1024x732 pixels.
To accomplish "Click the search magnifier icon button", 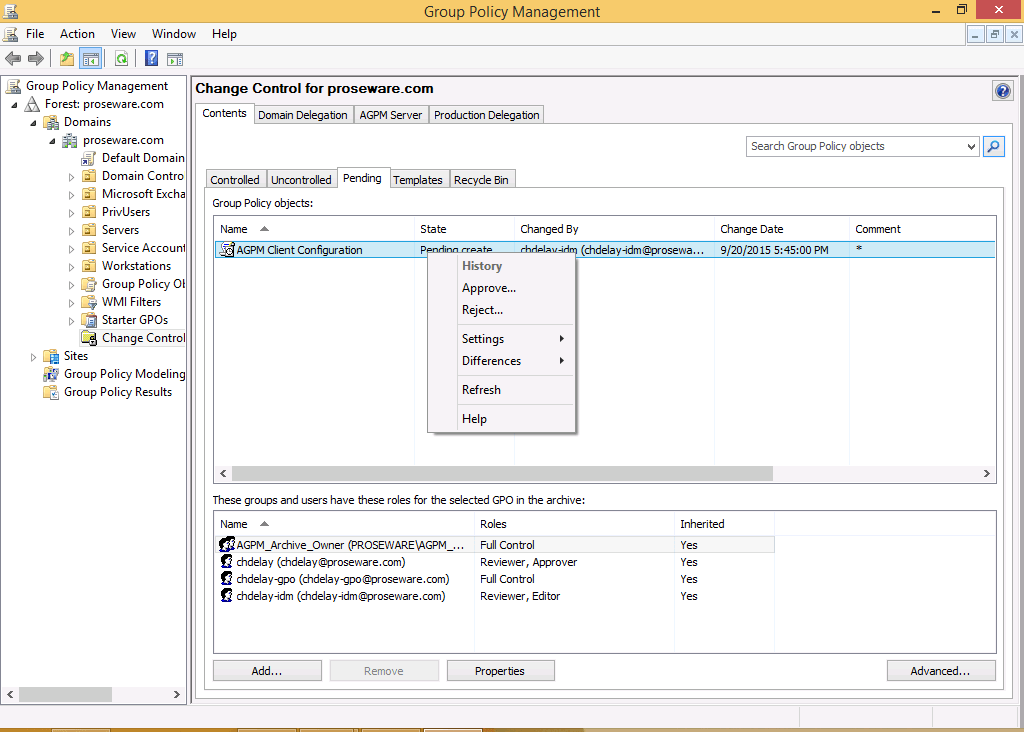I will 993,146.
